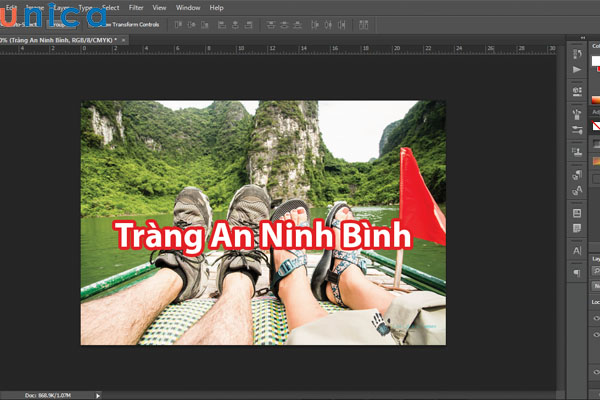Image resolution: width=600 pixels, height=400 pixels.
Task: Open the Type menu
Action: pos(85,8)
